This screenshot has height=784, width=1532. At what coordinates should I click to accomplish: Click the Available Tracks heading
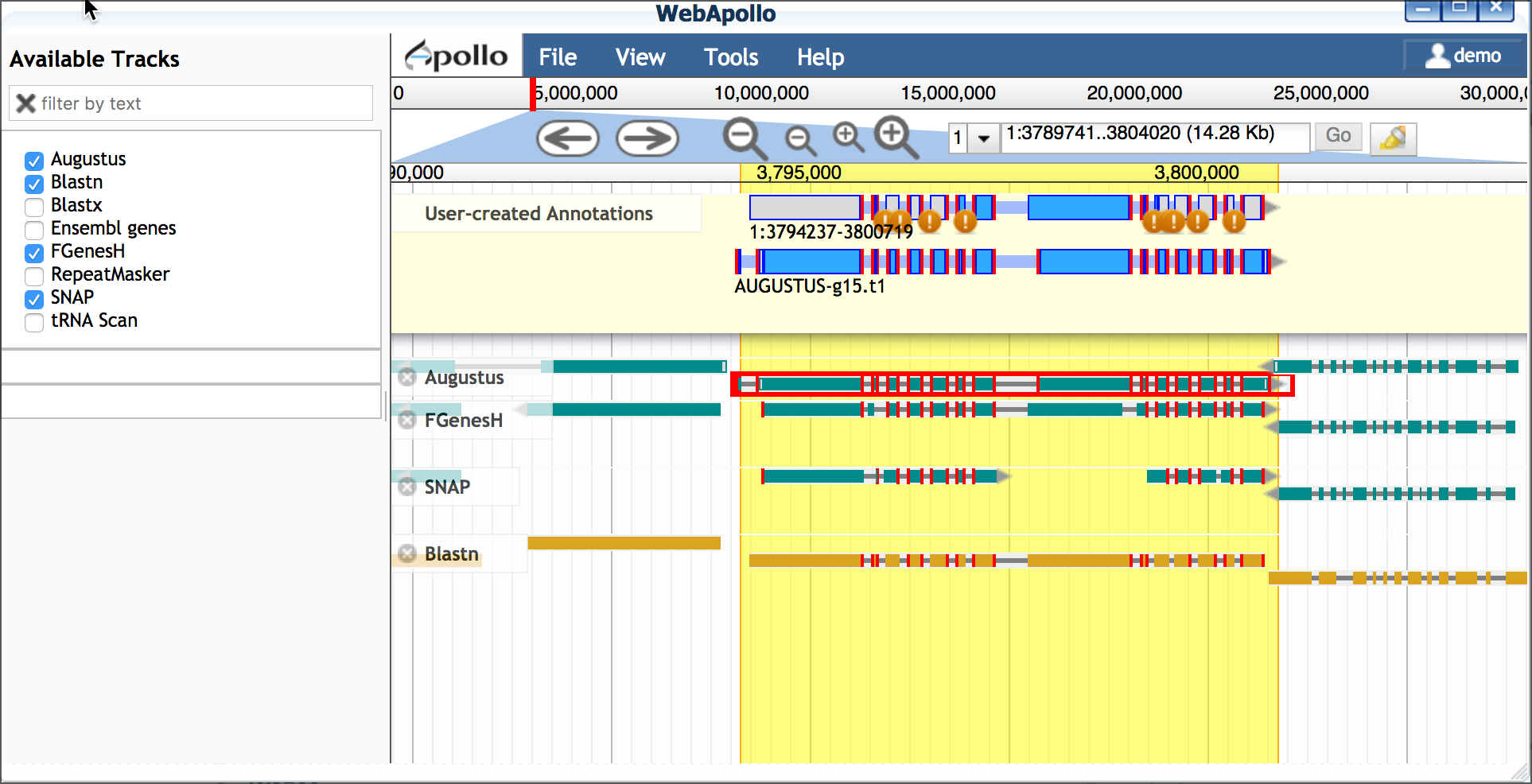pos(95,59)
